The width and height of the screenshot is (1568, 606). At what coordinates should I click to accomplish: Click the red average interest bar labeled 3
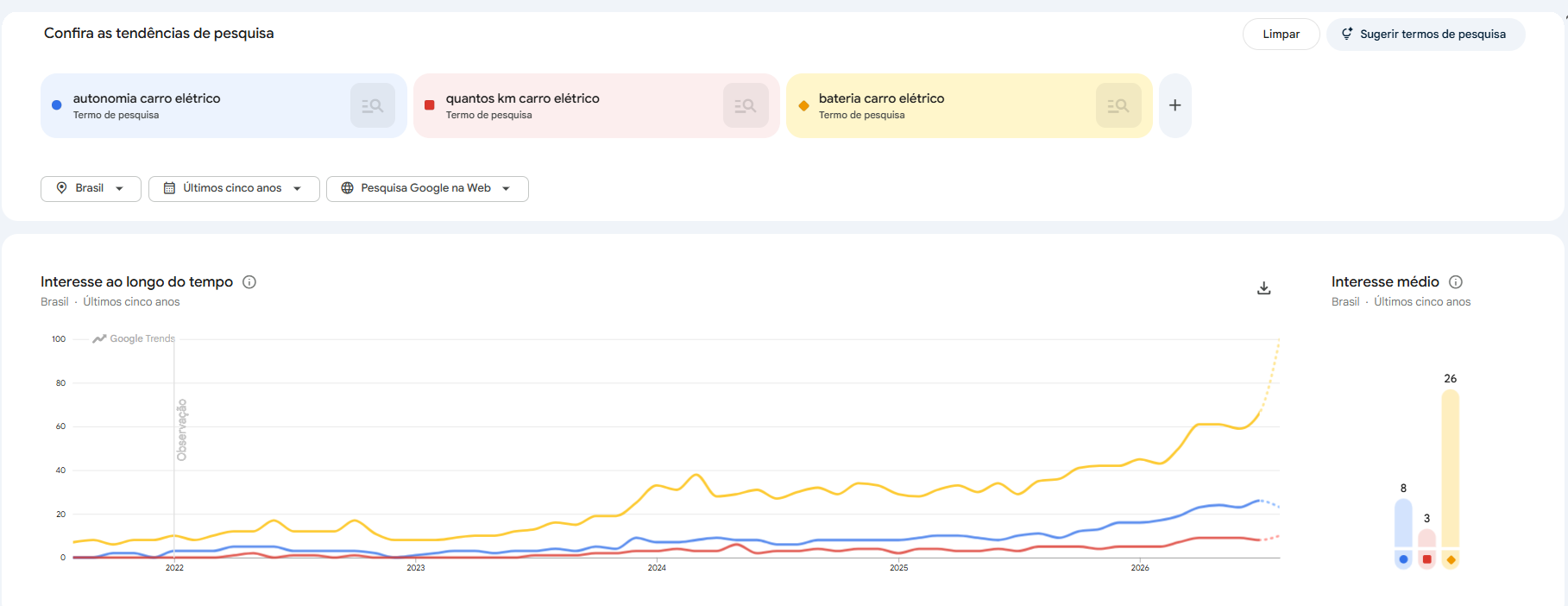(x=1426, y=539)
